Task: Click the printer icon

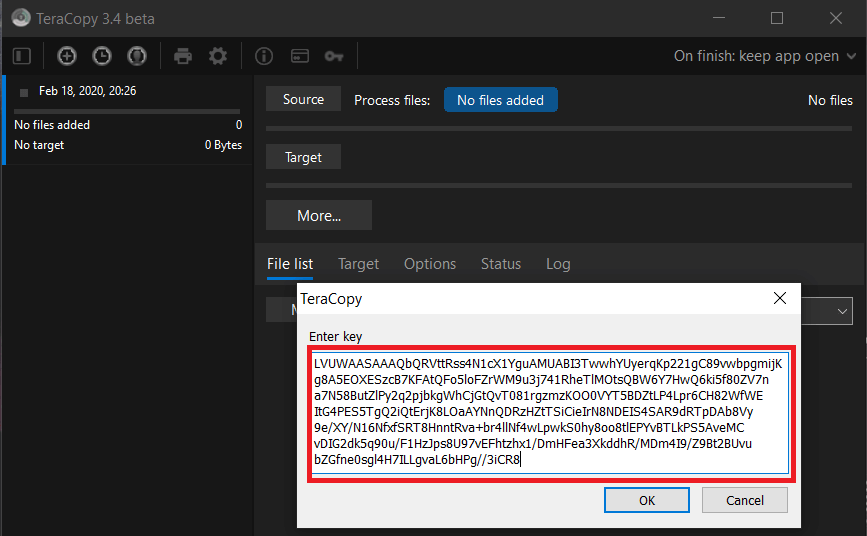Action: point(183,56)
